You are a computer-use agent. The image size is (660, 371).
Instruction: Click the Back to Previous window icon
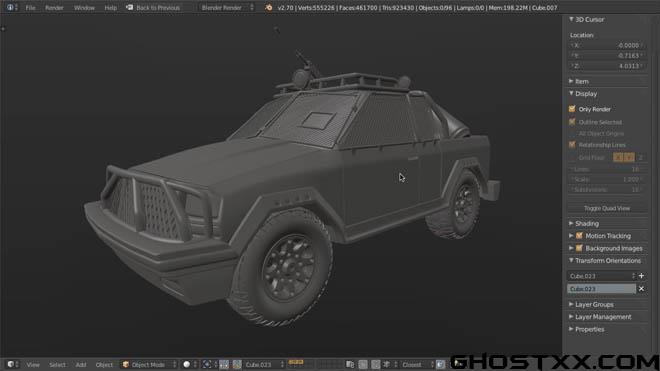(130, 8)
